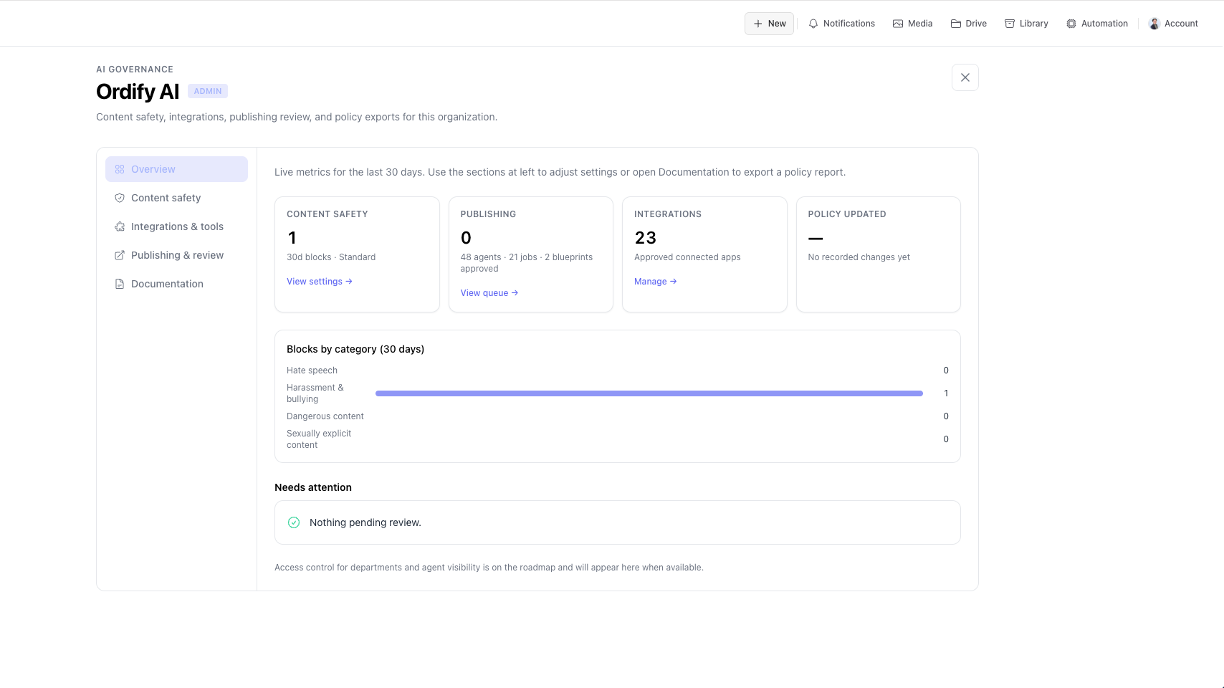Click the Live metrics description text
This screenshot has height=688, width=1224.
560,172
